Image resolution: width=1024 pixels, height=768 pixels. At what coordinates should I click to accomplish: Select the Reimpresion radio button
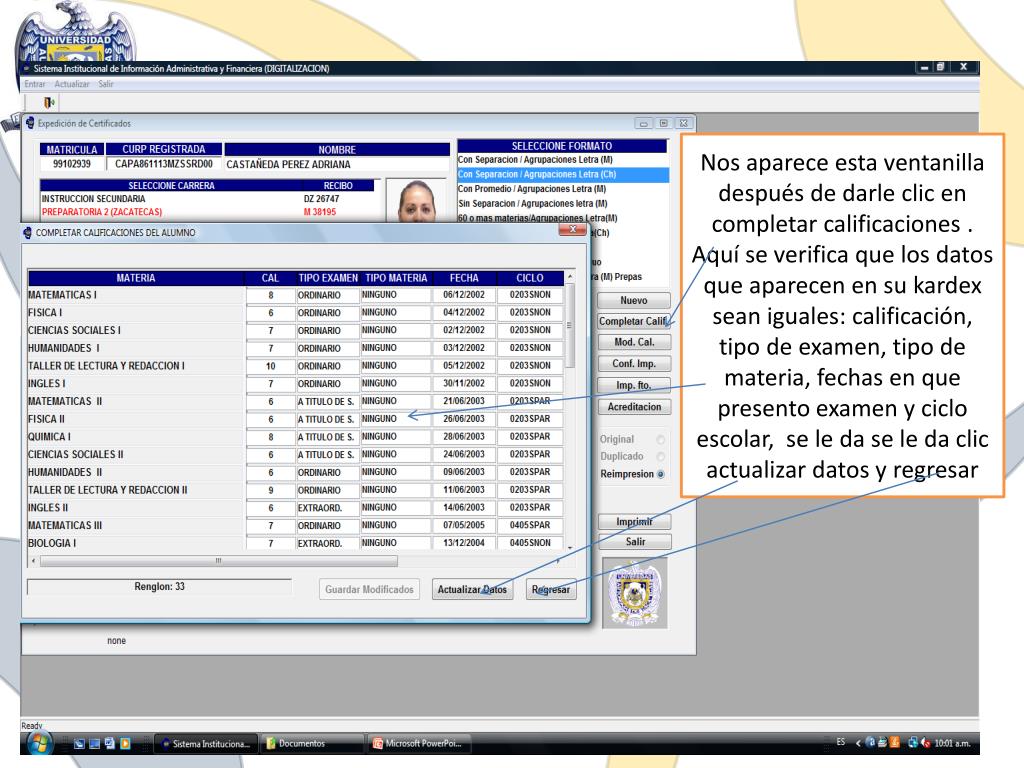click(660, 474)
